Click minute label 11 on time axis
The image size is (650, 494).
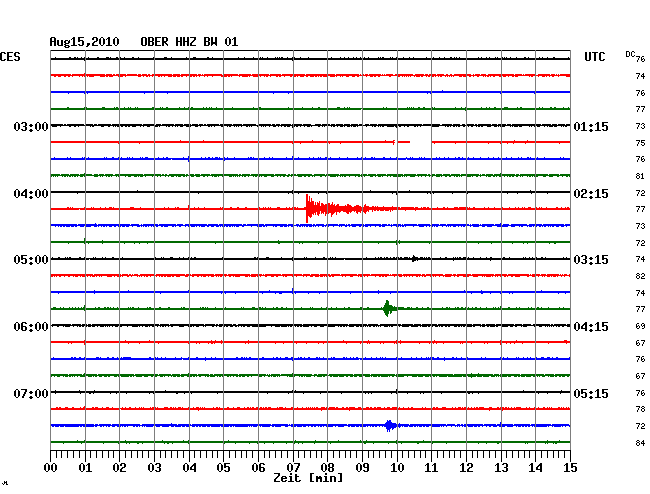(x=432, y=467)
